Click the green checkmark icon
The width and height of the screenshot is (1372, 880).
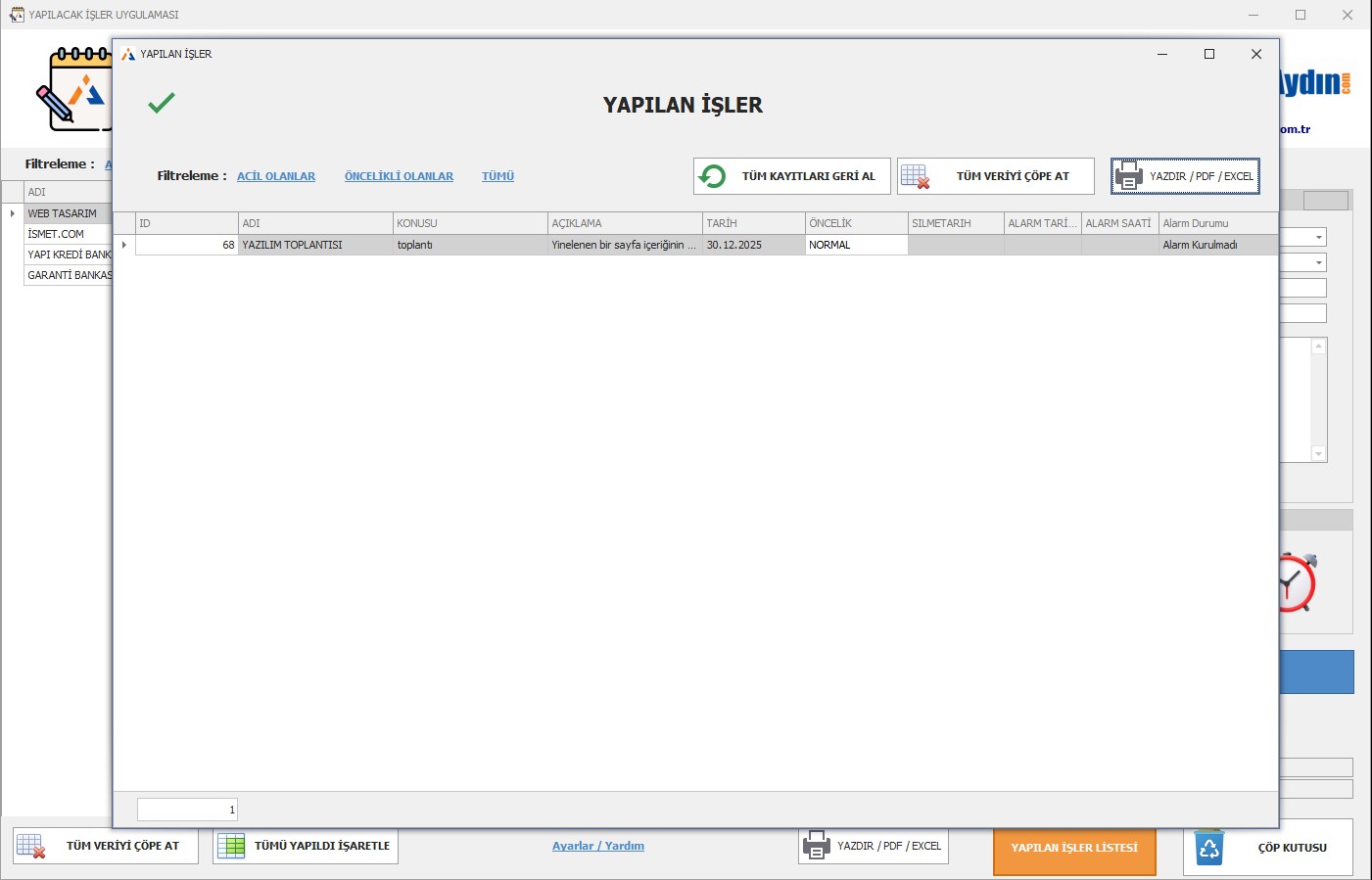[x=162, y=102]
